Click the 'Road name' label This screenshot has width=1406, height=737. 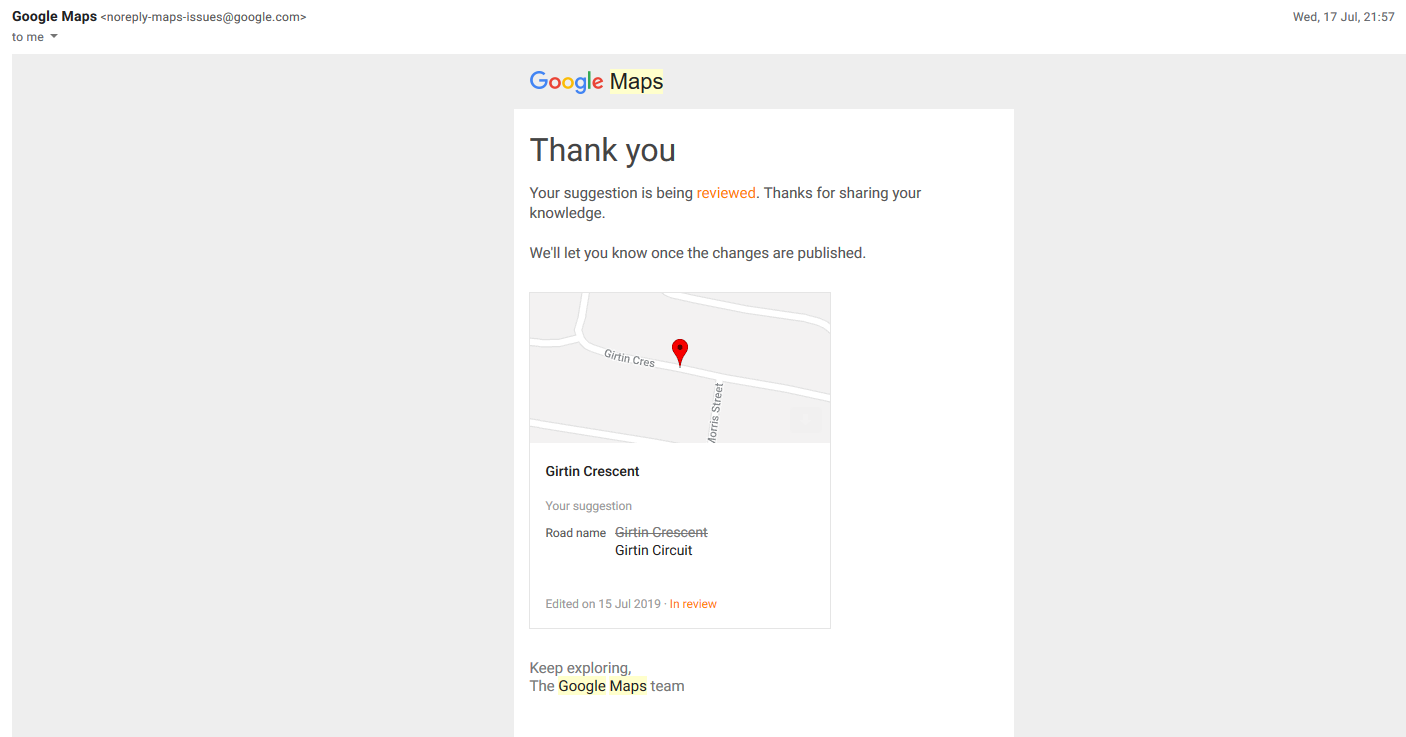pos(575,533)
